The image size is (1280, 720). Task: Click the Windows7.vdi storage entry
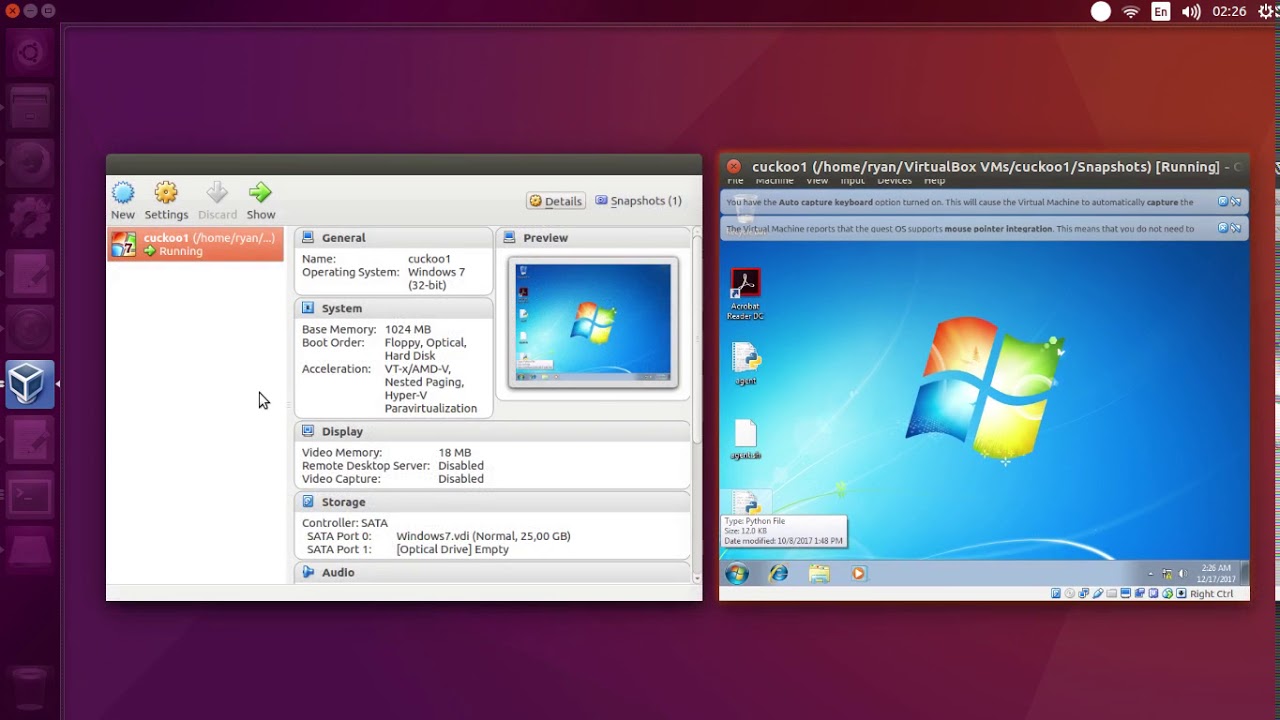[483, 536]
